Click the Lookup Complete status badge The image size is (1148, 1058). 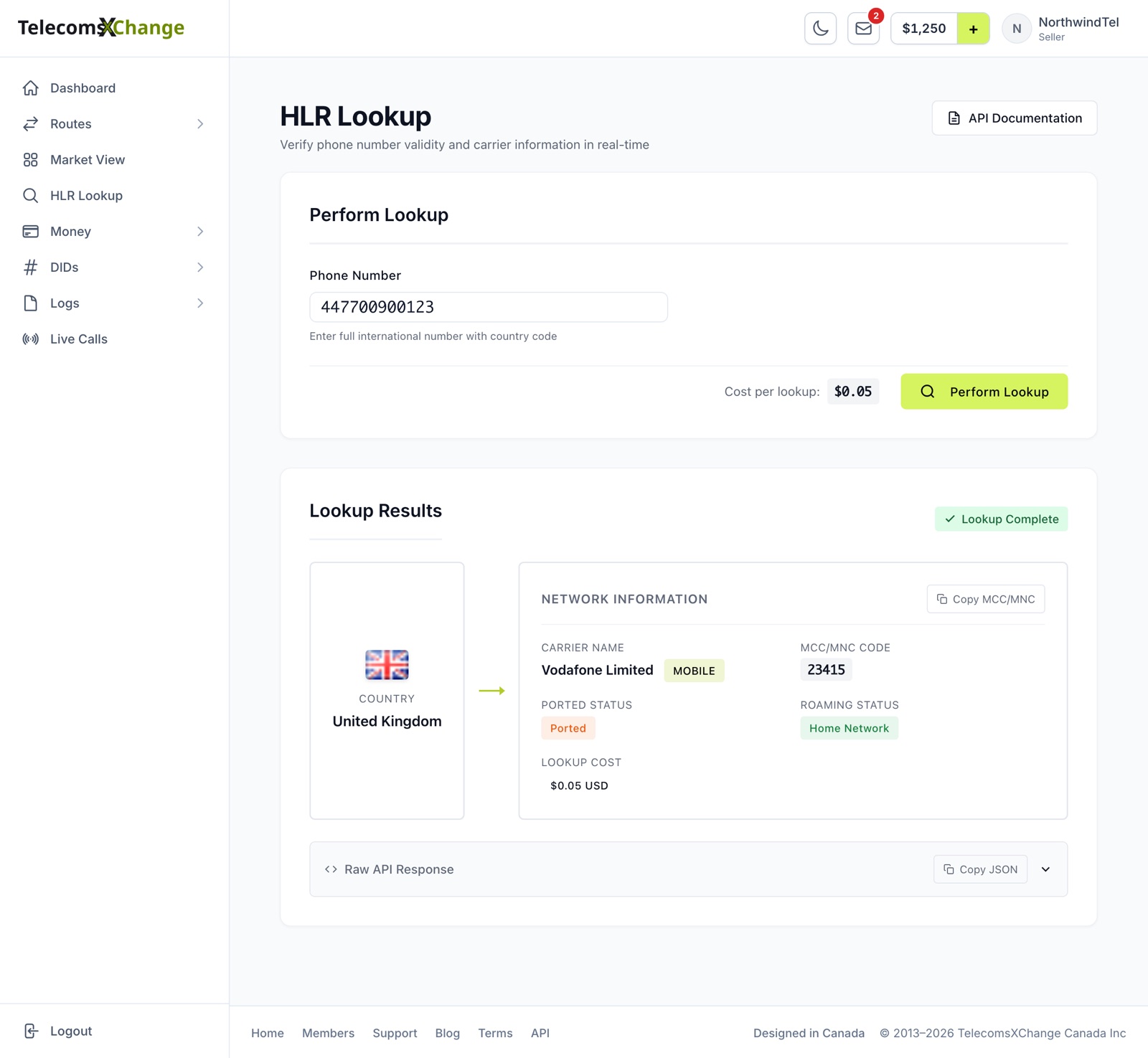tap(1001, 519)
